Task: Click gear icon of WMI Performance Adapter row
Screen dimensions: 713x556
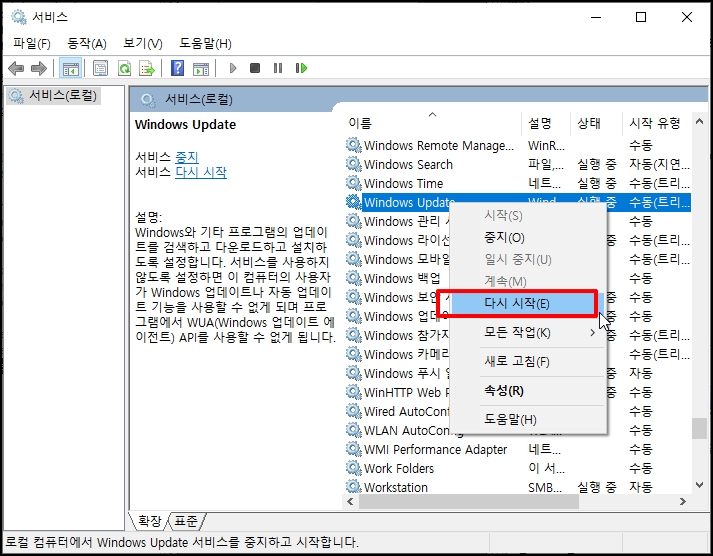Action: click(353, 449)
